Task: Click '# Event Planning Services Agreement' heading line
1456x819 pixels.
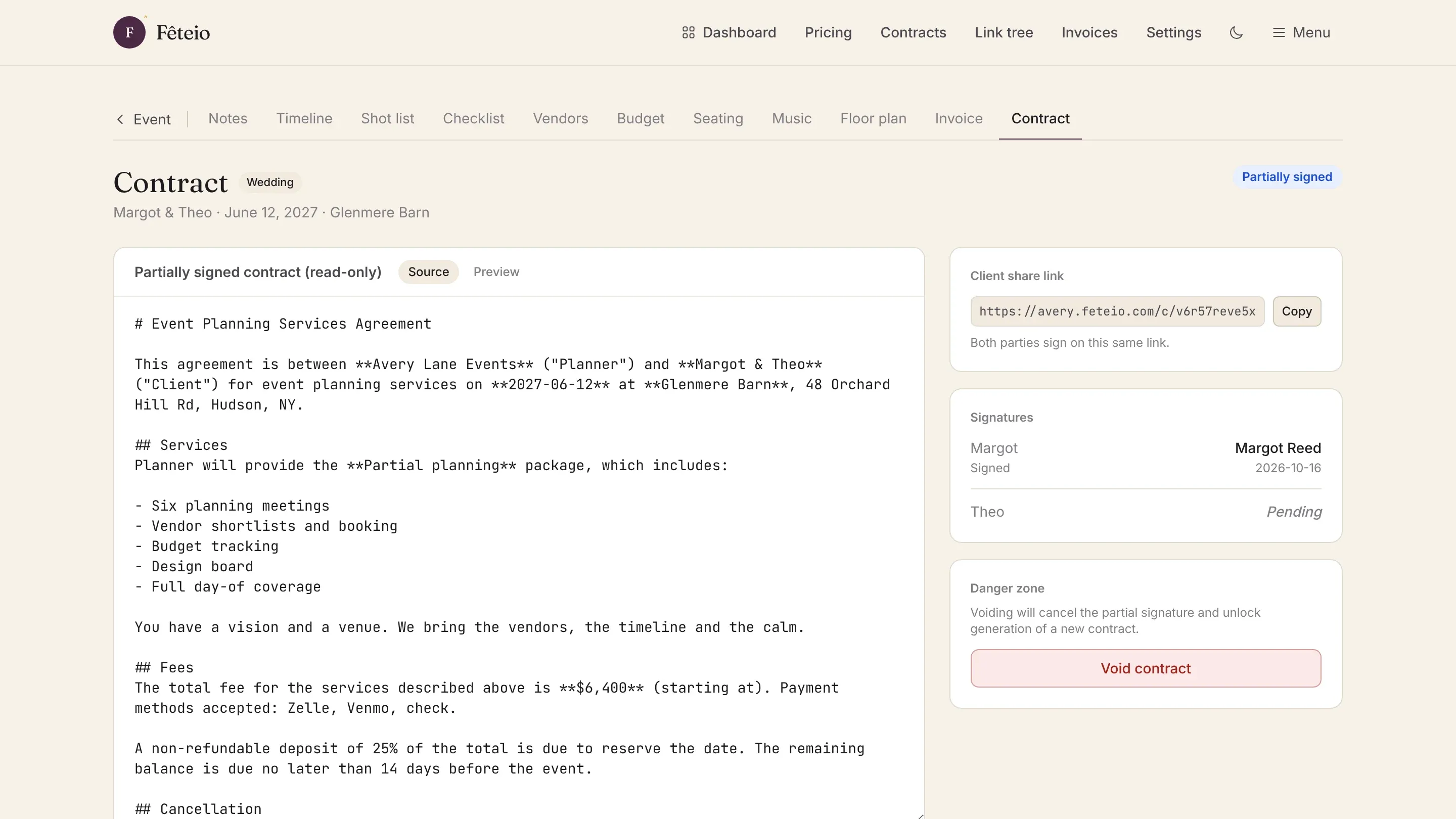Action: click(283, 324)
